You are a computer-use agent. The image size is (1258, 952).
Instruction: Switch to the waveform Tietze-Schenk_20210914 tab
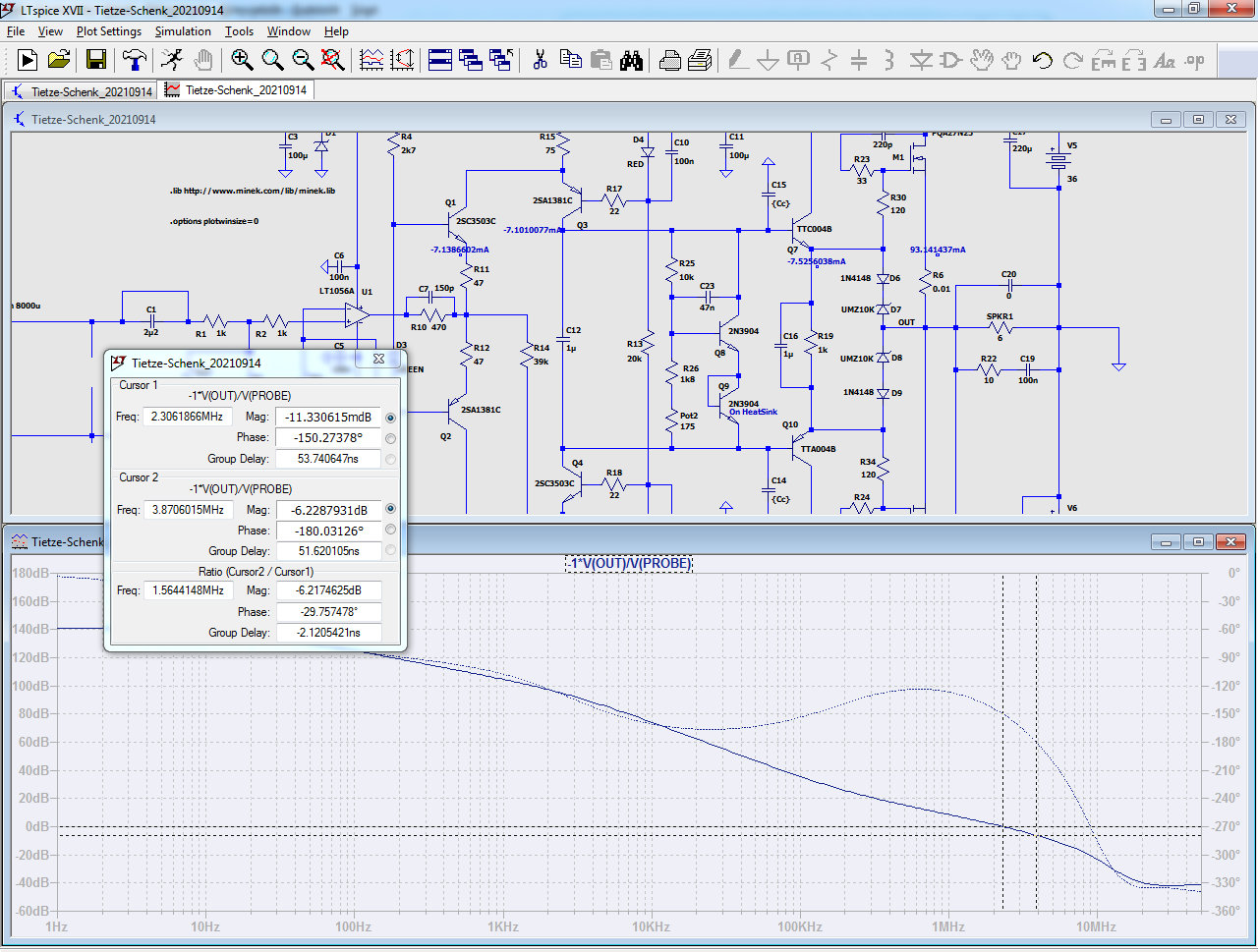click(x=236, y=90)
